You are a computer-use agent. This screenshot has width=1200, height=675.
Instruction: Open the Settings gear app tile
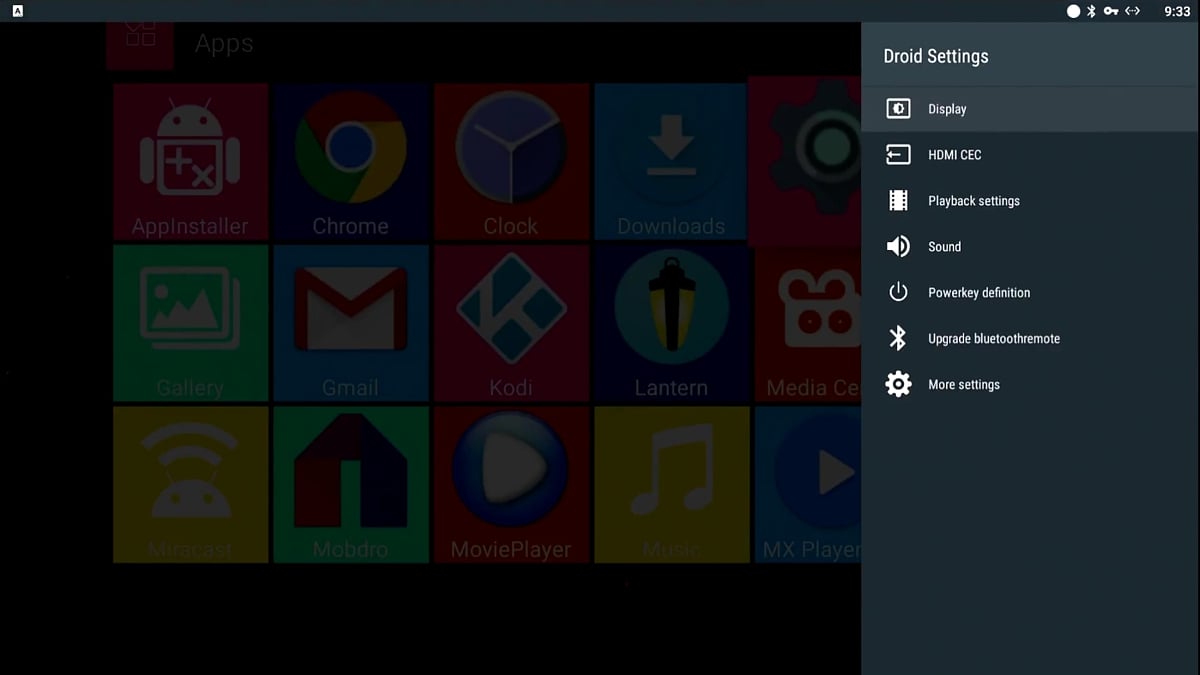(x=805, y=160)
